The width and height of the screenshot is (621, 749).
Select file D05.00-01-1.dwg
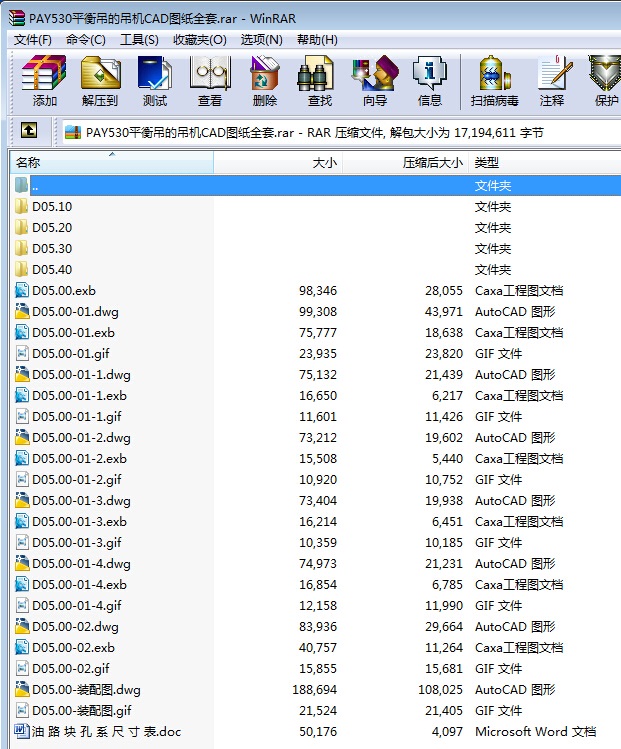(81, 374)
